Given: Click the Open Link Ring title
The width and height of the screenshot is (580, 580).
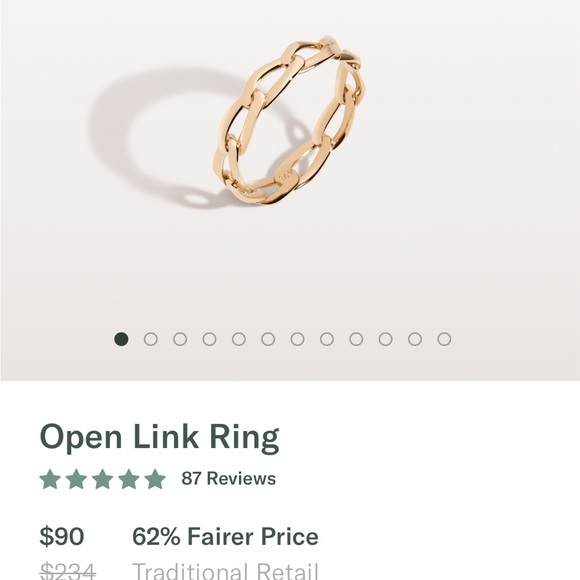Looking at the screenshot, I should click(x=159, y=437).
